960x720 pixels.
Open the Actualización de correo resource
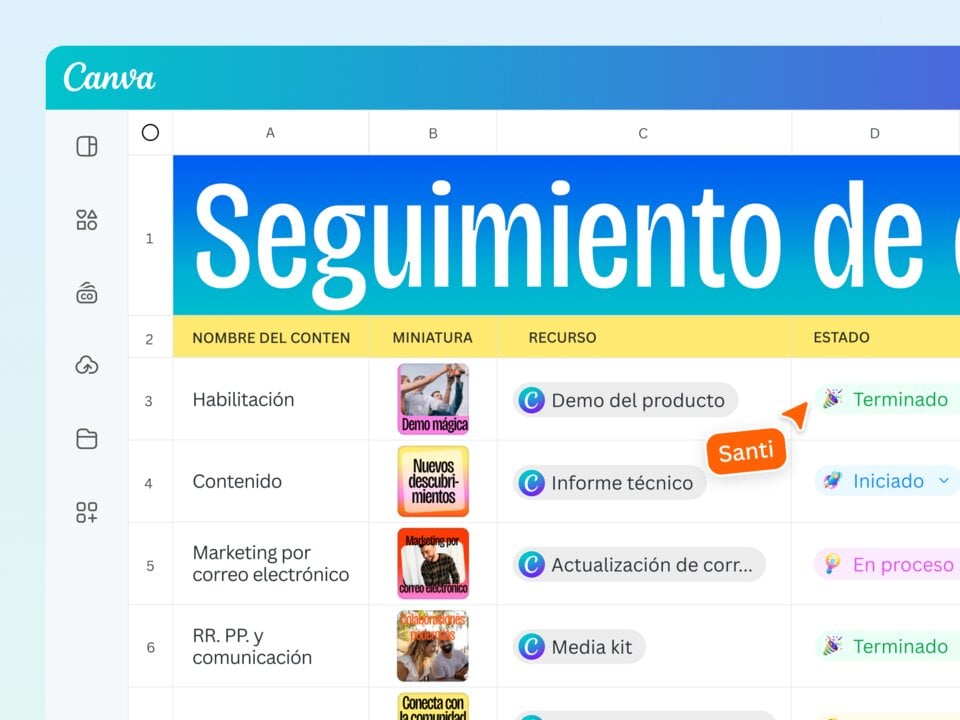point(640,564)
